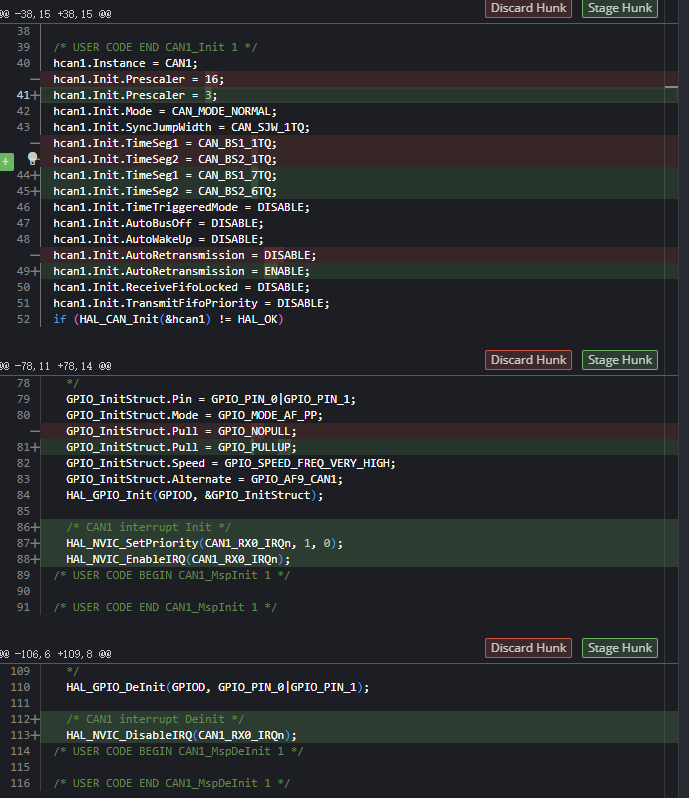The height and width of the screenshot is (798, 689).
Task: Stage the hunk with GPIO_PULLUP change
Action: tap(619, 360)
